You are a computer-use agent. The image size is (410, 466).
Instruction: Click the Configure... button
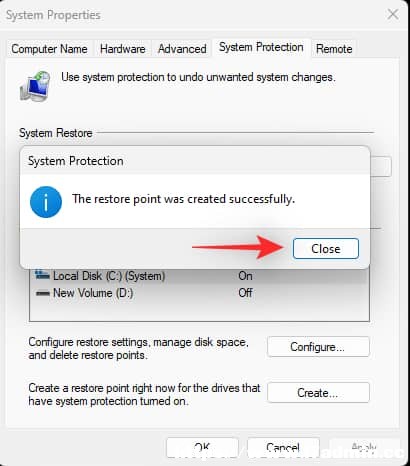(318, 347)
